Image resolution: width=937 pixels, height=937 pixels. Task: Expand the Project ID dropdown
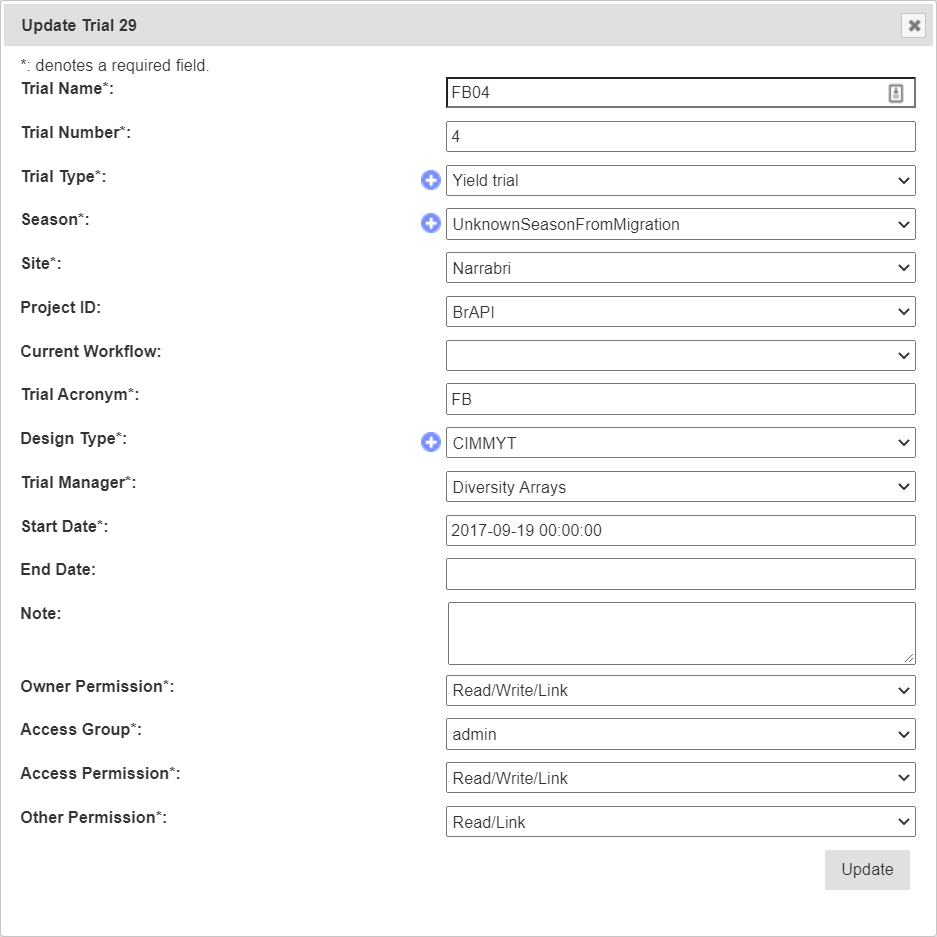tap(680, 312)
